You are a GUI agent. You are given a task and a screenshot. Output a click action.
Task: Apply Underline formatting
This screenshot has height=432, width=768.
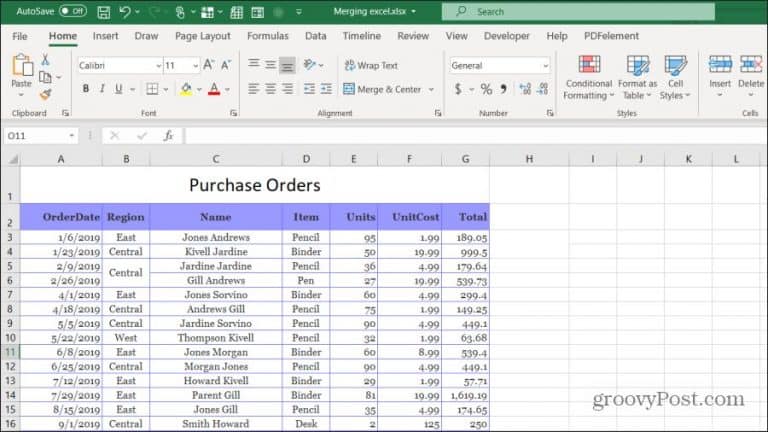(118, 89)
